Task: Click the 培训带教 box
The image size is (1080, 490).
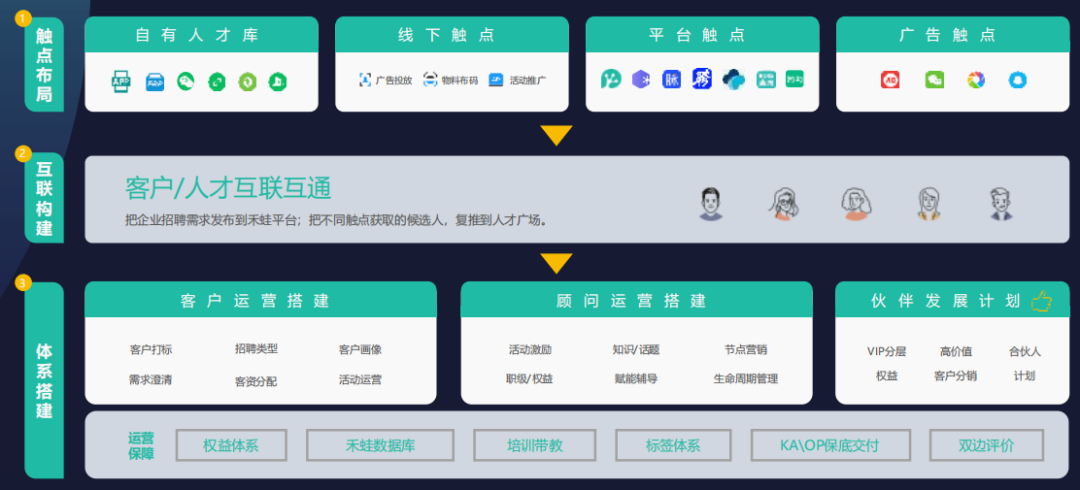Action: tap(534, 445)
